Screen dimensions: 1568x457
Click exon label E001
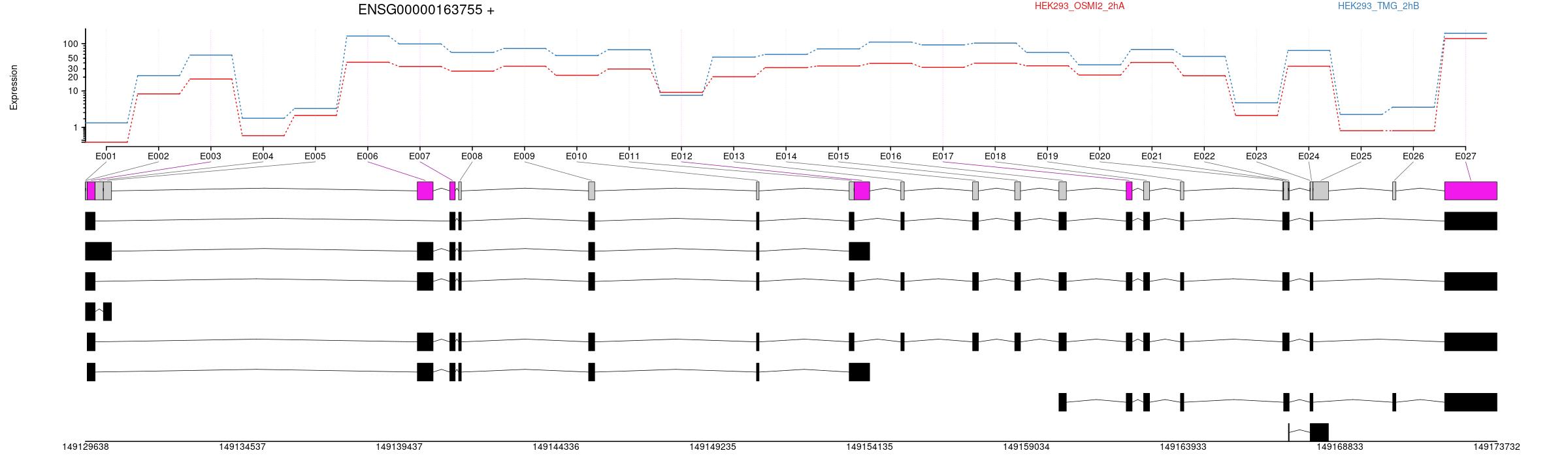coord(106,156)
